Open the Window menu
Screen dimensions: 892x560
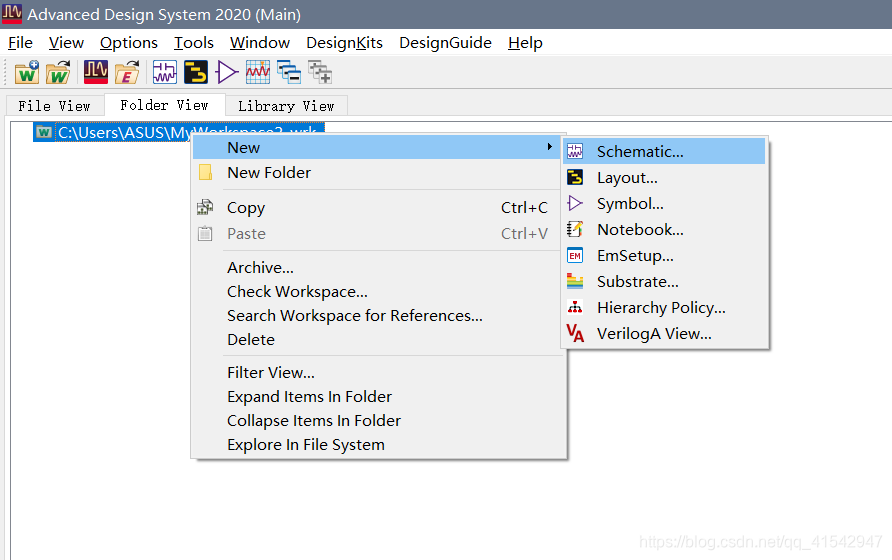tap(259, 43)
